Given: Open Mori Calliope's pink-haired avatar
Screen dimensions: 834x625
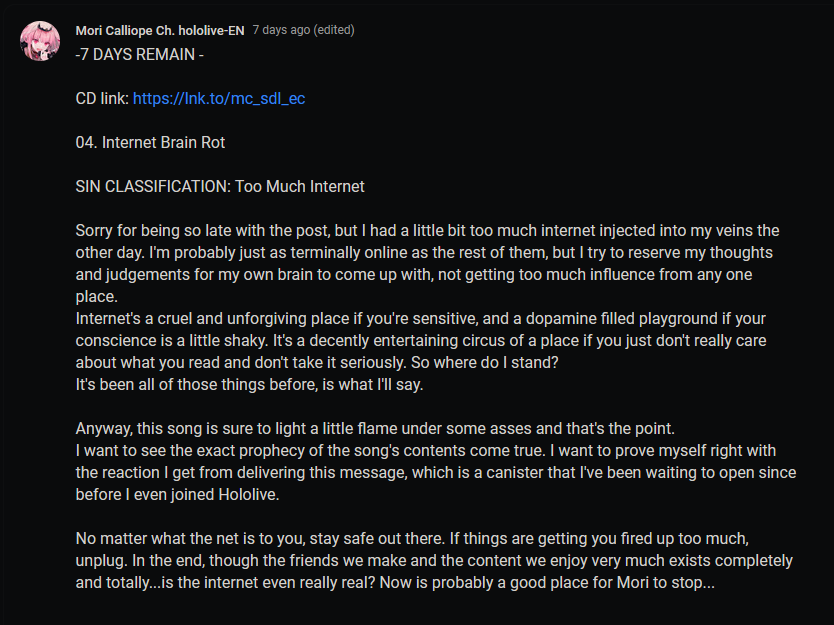Looking at the screenshot, I should [x=40, y=41].
